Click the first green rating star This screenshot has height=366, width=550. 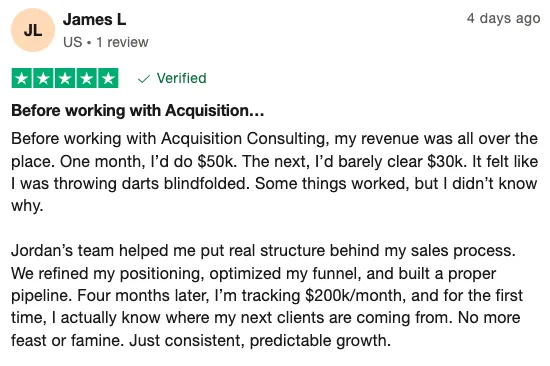tap(22, 78)
